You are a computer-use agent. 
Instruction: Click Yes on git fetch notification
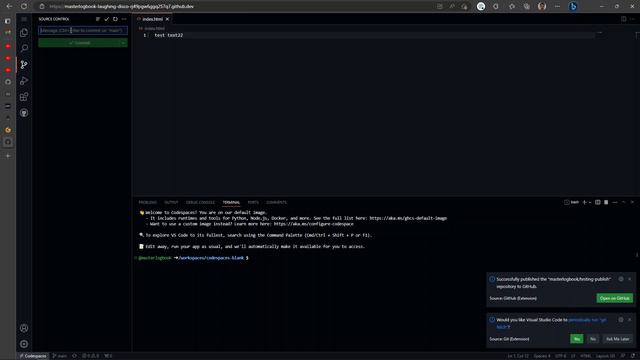pos(577,339)
